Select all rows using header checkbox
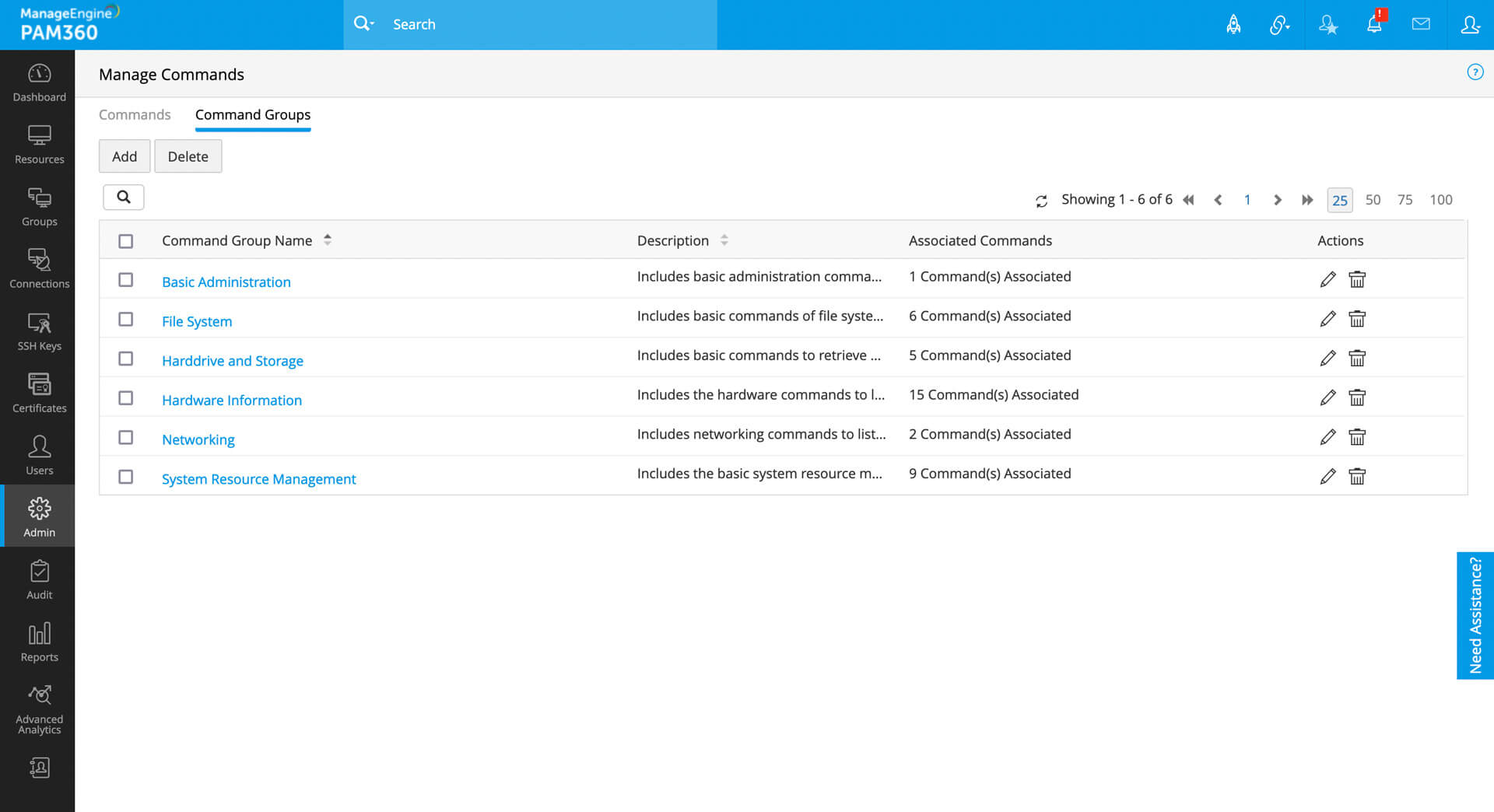The height and width of the screenshot is (812, 1494). (x=125, y=241)
